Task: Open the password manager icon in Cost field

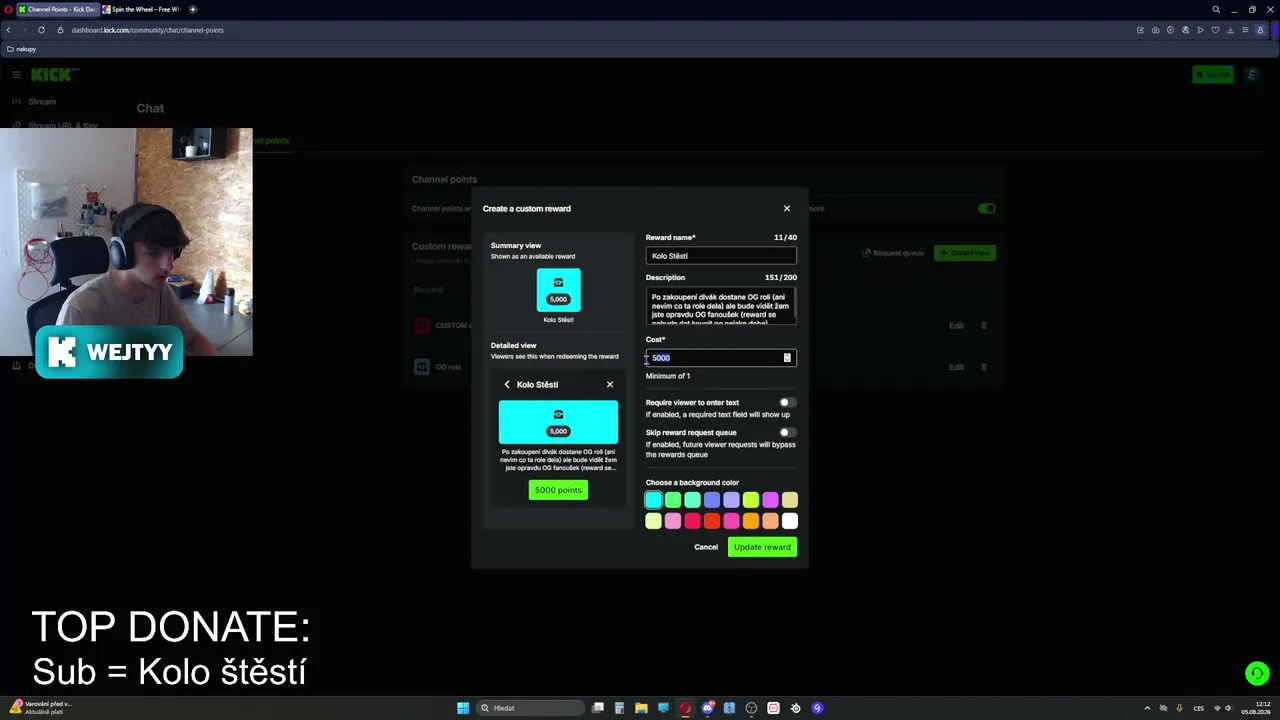Action: tap(787, 358)
